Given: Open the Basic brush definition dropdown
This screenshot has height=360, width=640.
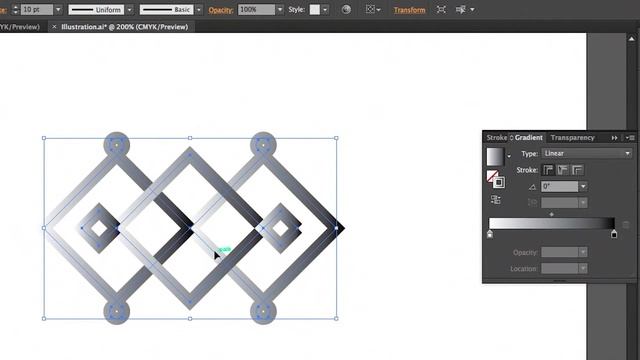Looking at the screenshot, I should (x=199, y=9).
